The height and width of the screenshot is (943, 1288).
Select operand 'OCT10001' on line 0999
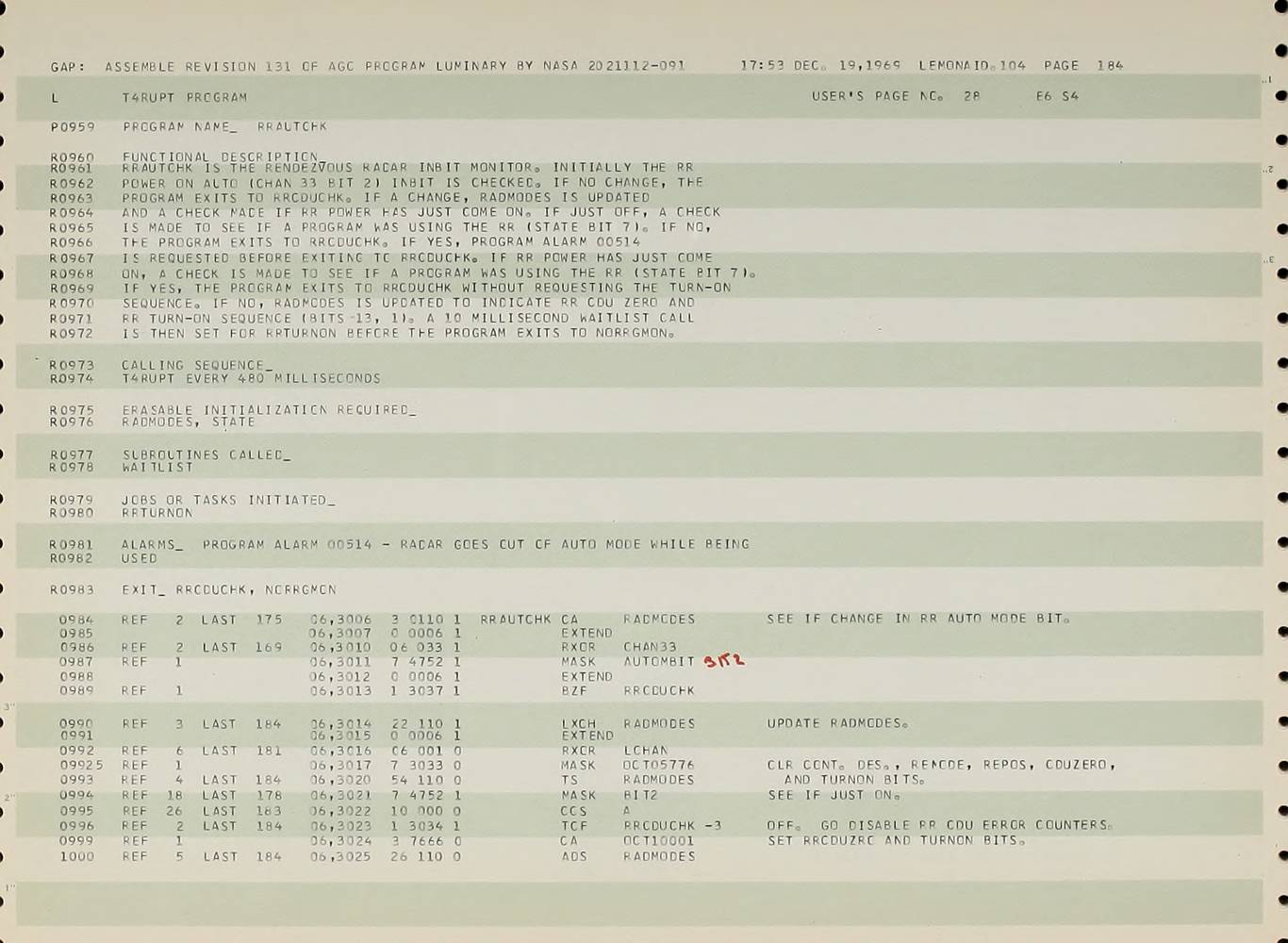click(x=659, y=840)
